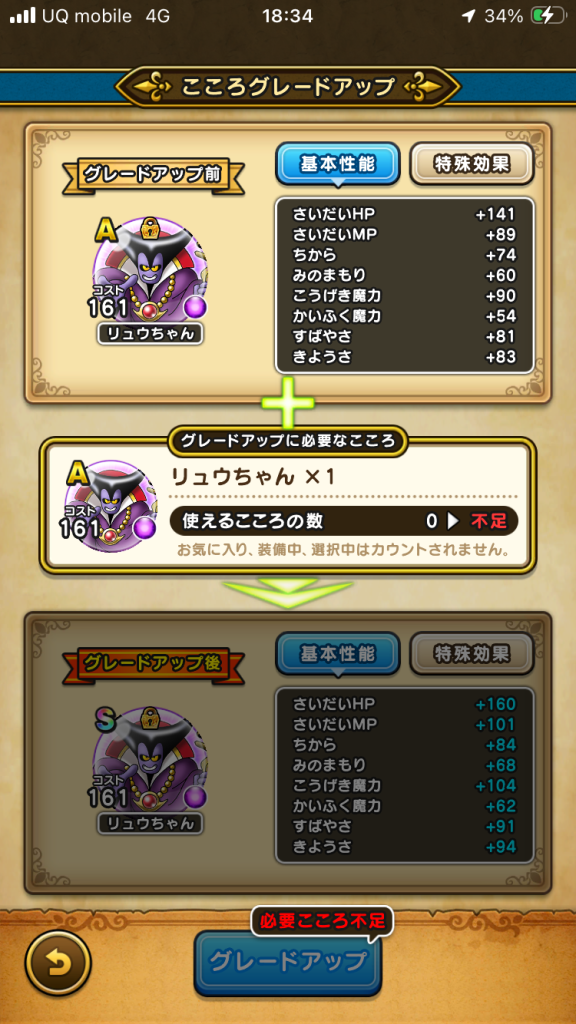
Task: Select 特殊効果 tab in upper panel
Action: (472, 165)
